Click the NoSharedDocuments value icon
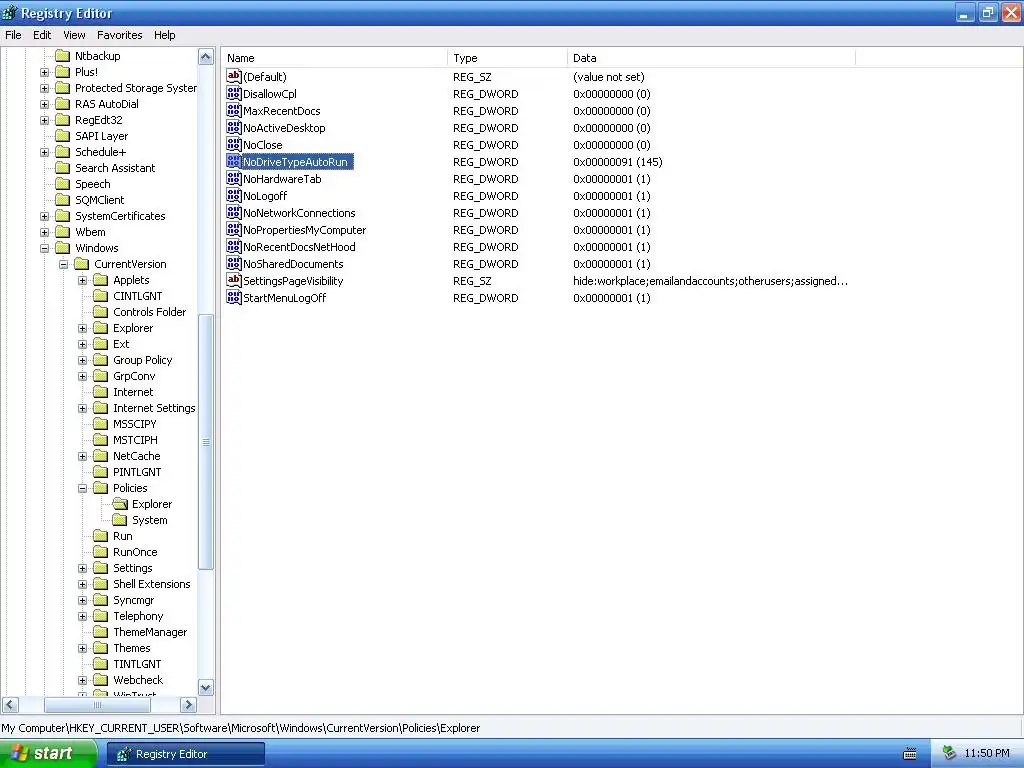Image resolution: width=1024 pixels, height=768 pixels. pyautogui.click(x=234, y=263)
